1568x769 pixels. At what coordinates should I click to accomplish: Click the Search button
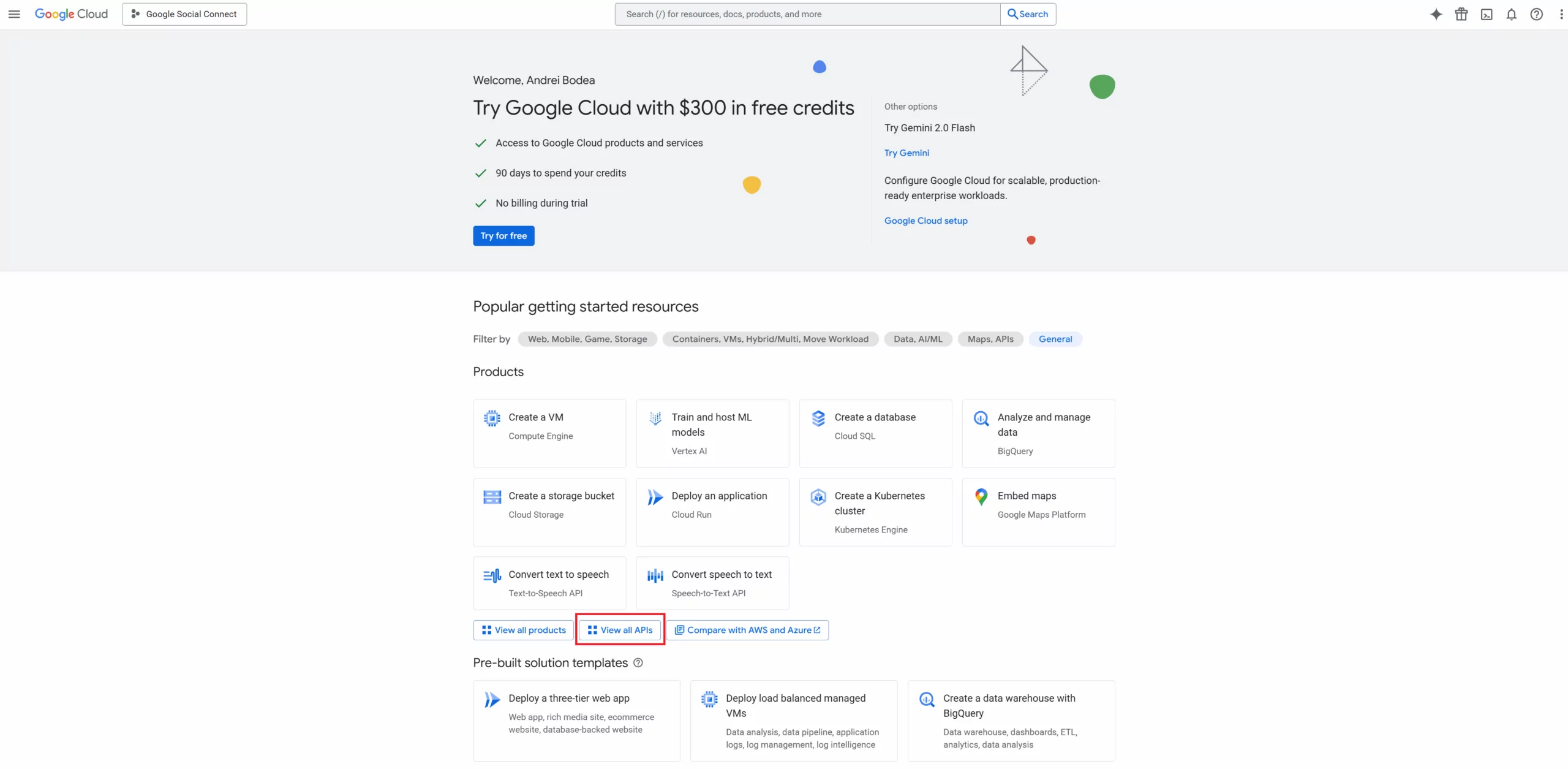pyautogui.click(x=1028, y=14)
